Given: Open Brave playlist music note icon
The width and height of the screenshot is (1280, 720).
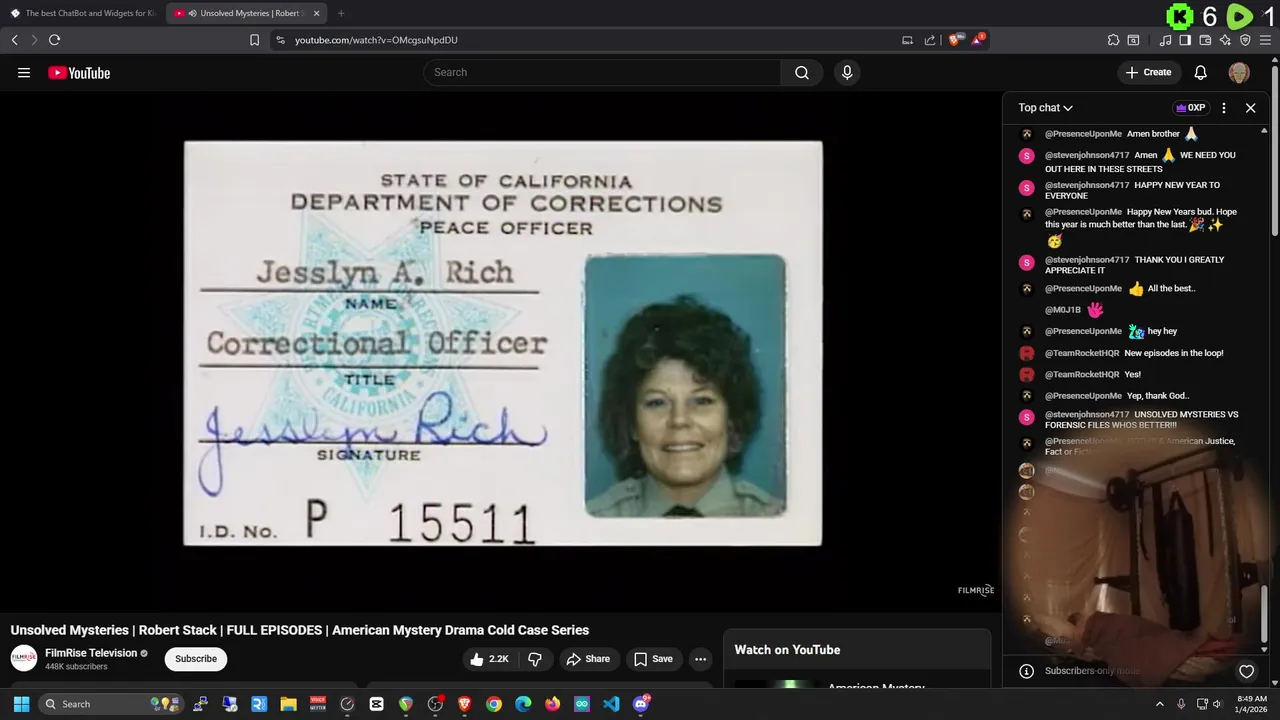Looking at the screenshot, I should 1165,40.
